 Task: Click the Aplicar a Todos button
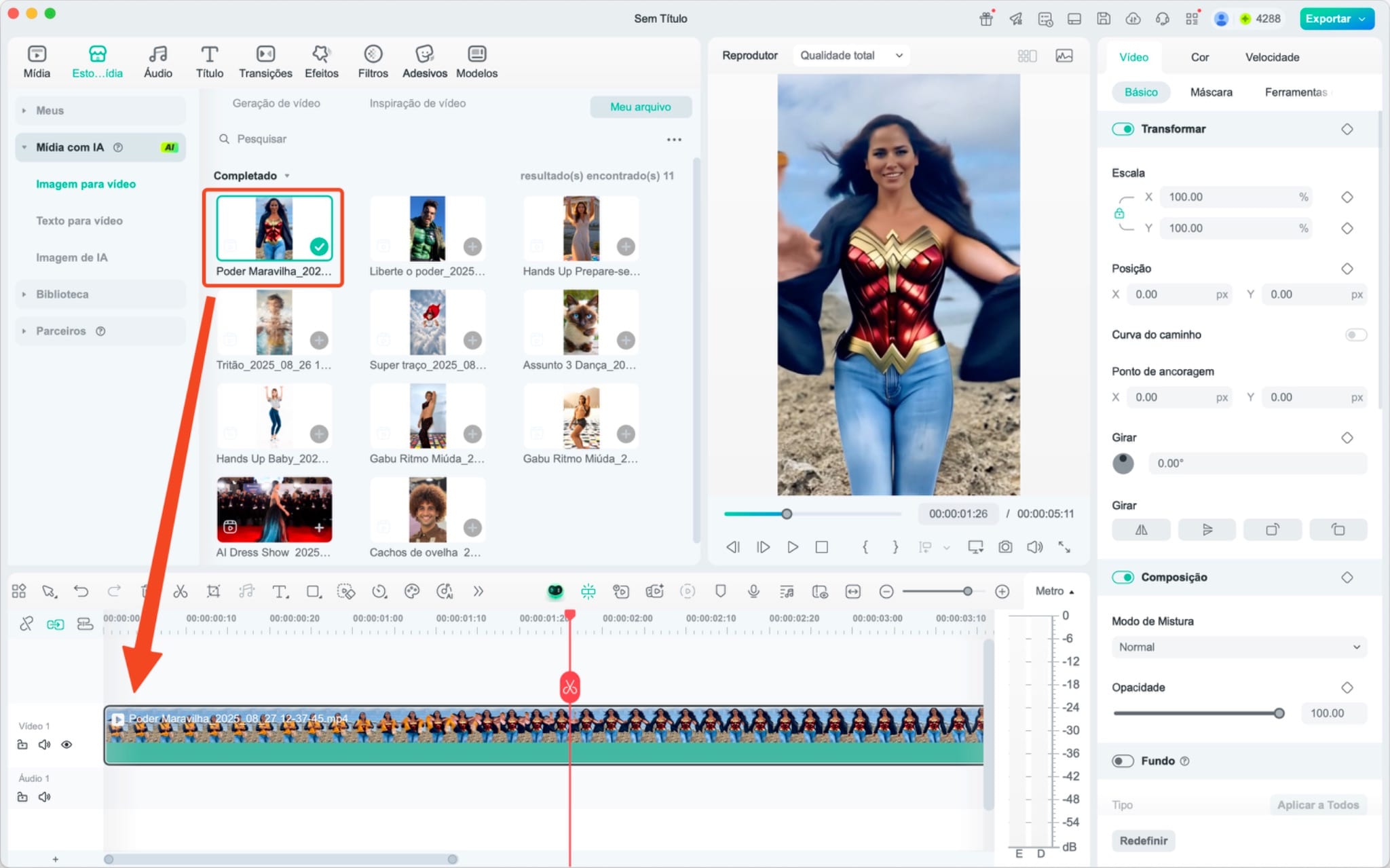[x=1317, y=805]
